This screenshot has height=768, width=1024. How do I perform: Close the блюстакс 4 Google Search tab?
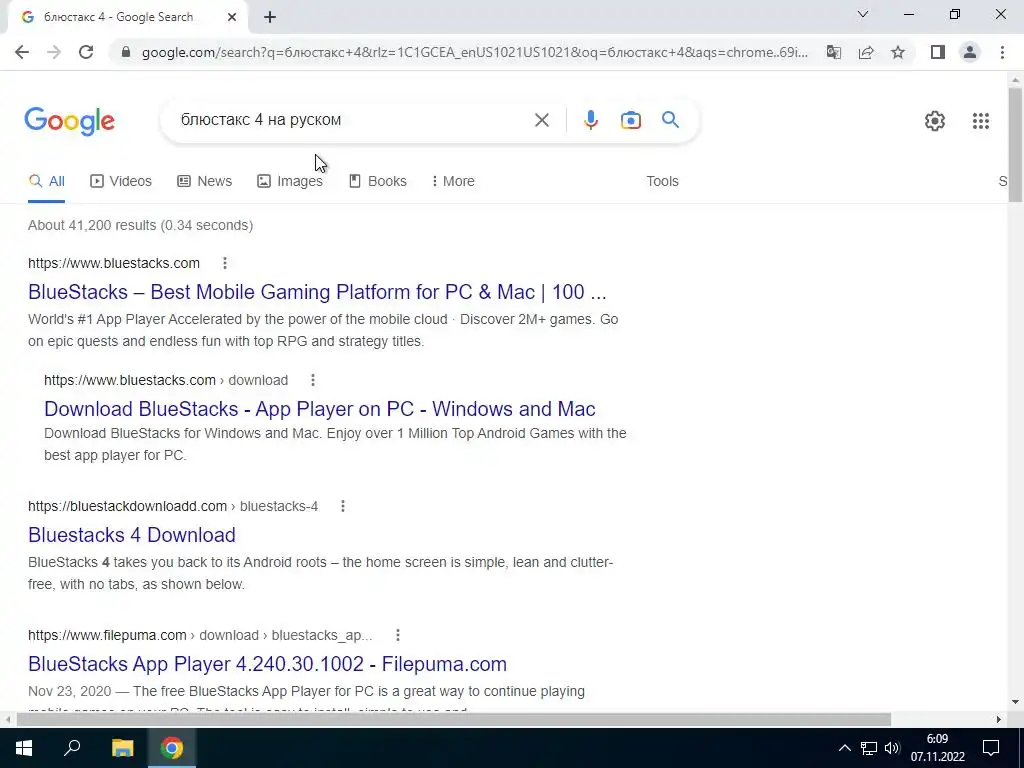(x=232, y=18)
